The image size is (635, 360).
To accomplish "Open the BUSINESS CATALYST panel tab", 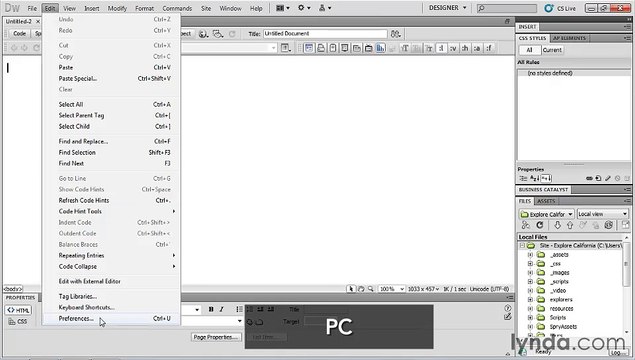I will (543, 190).
